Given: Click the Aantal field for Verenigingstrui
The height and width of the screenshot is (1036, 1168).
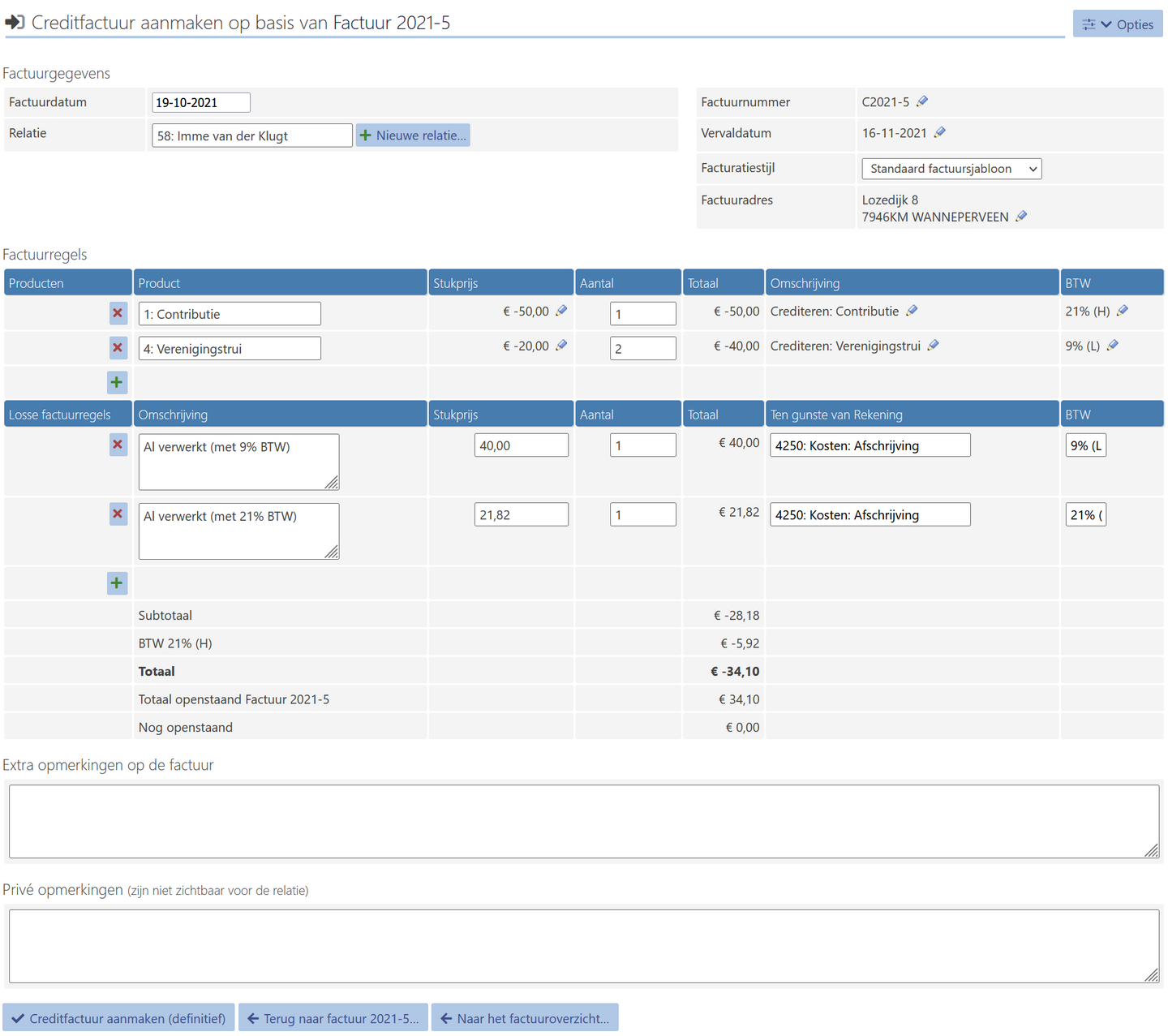Looking at the screenshot, I should pos(643,348).
